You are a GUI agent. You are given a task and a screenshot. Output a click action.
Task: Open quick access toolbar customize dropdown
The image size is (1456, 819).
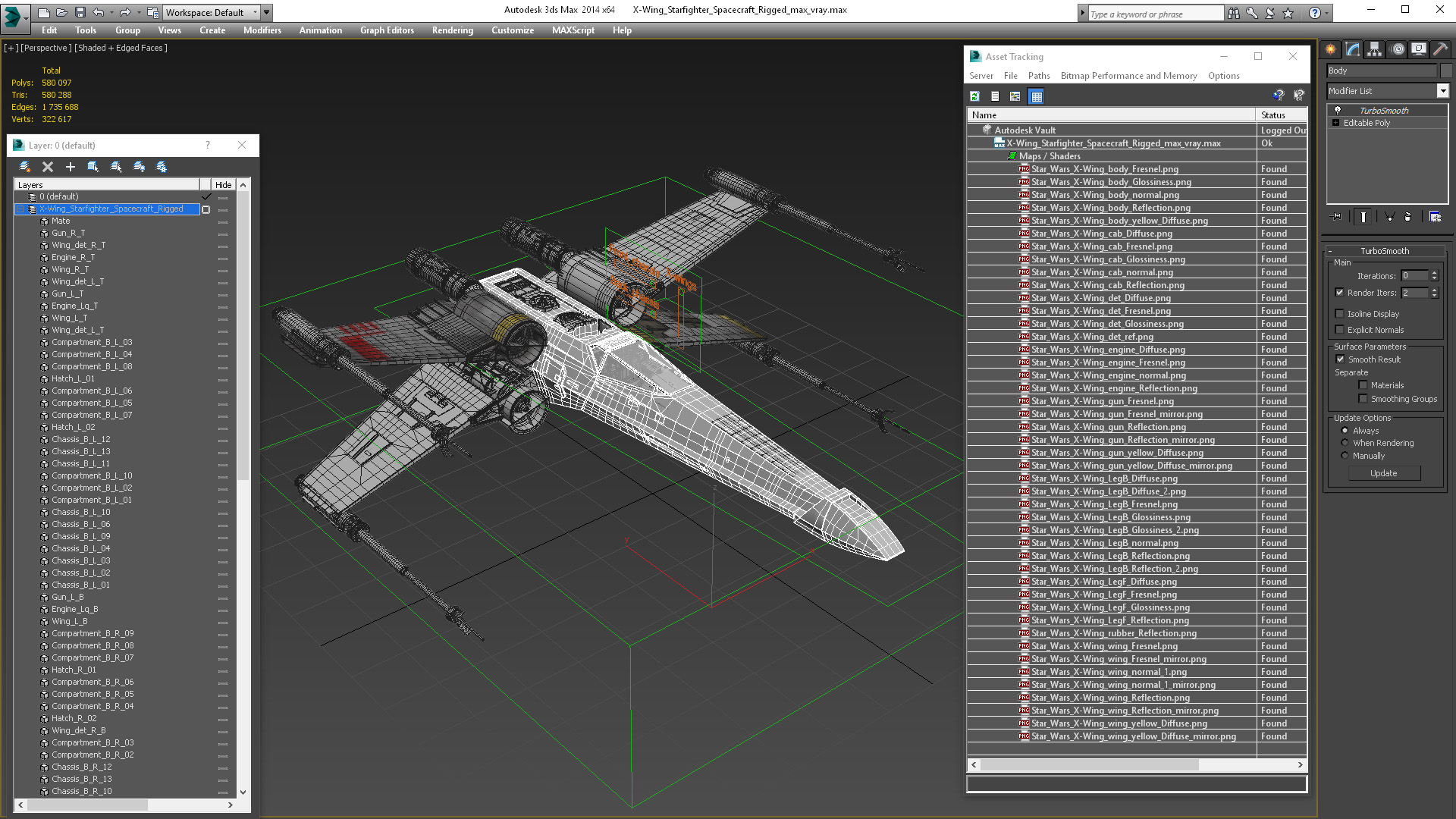point(267,12)
